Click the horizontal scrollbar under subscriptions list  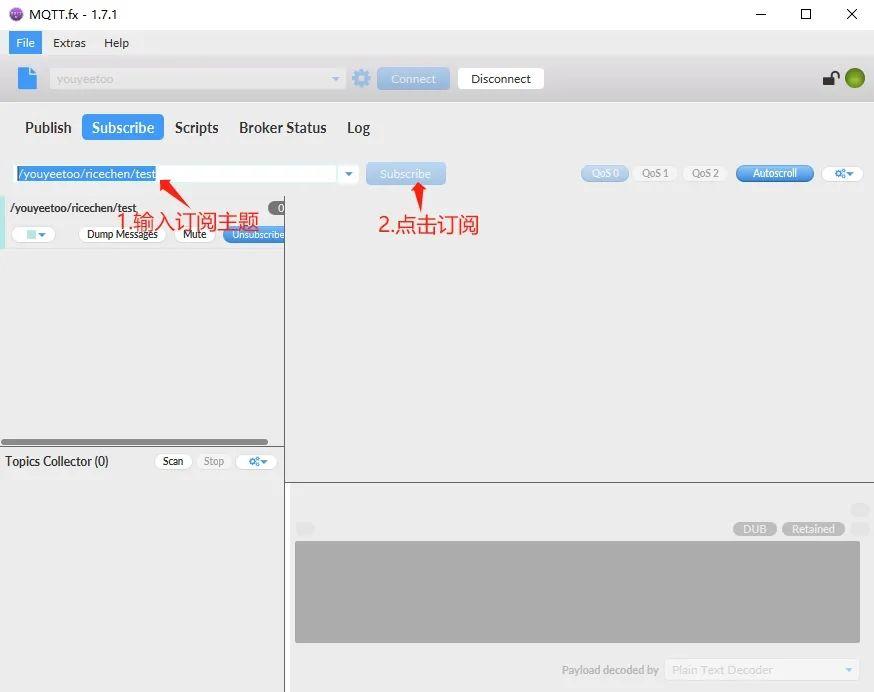pyautogui.click(x=134, y=442)
